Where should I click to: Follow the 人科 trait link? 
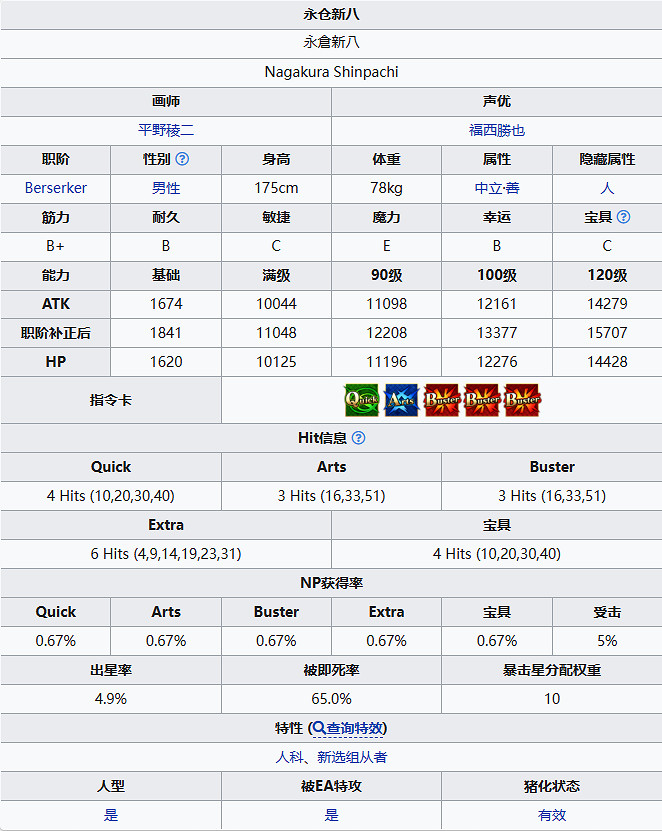pyautogui.click(x=289, y=757)
